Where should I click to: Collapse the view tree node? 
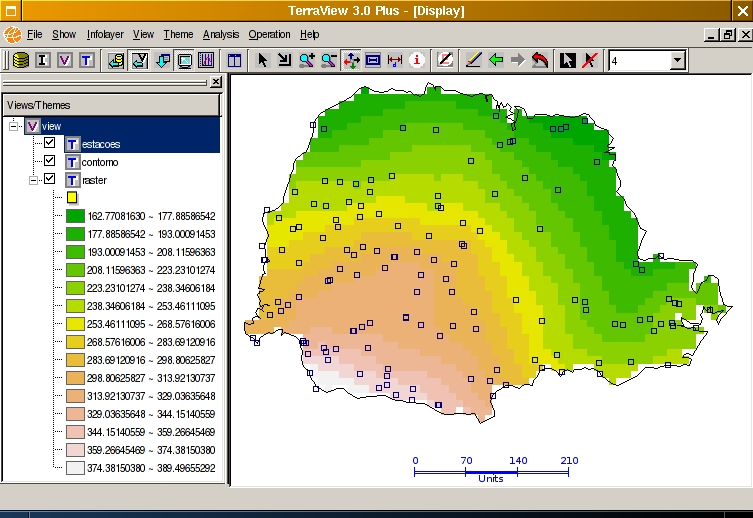pos(13,126)
